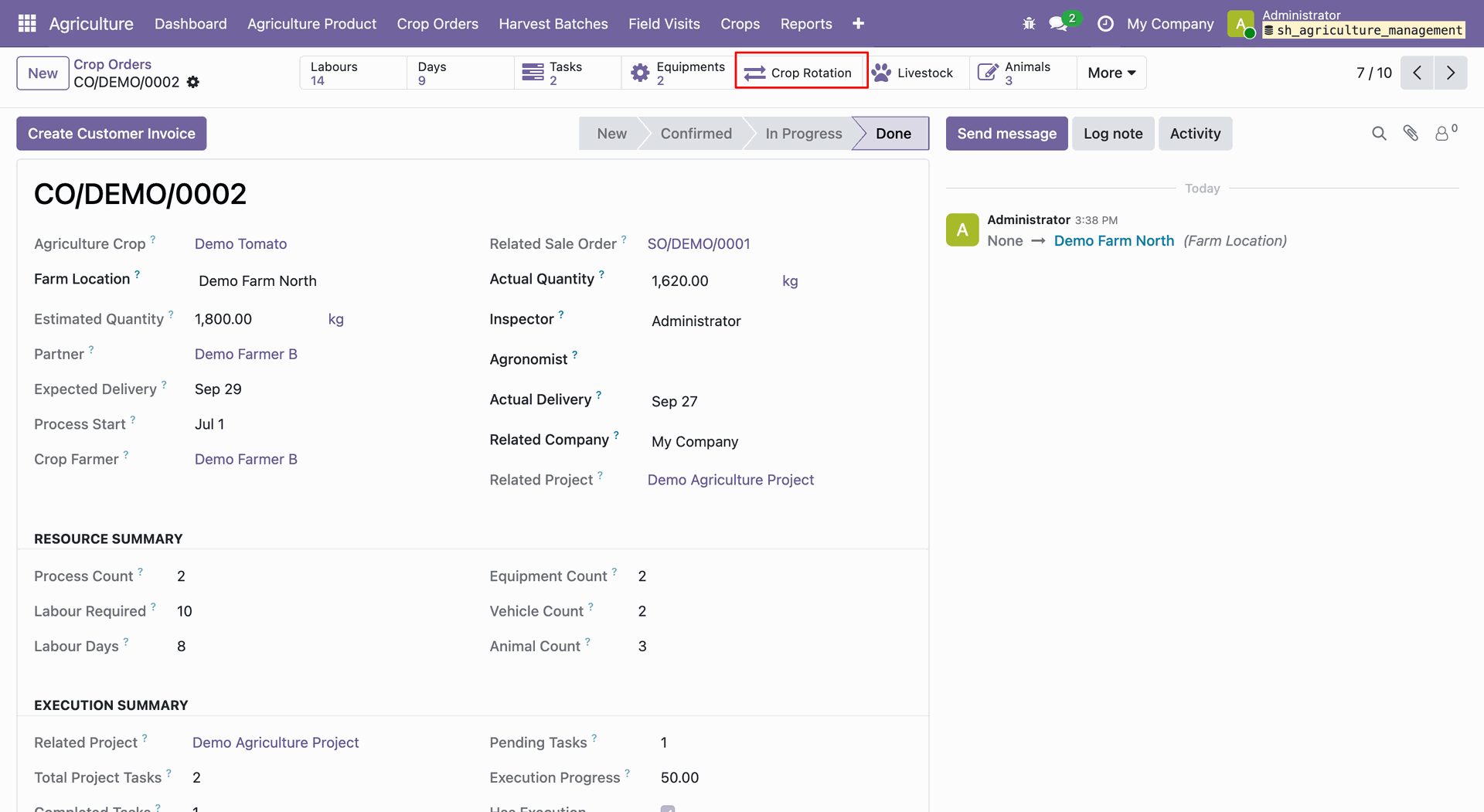Set status to Confirmed

(x=696, y=134)
